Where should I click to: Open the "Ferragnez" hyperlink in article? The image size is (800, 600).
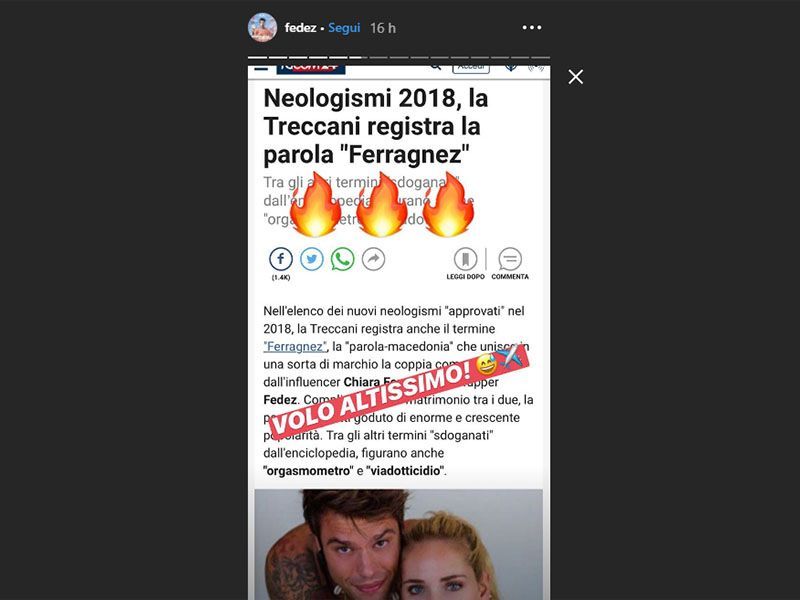pos(295,346)
